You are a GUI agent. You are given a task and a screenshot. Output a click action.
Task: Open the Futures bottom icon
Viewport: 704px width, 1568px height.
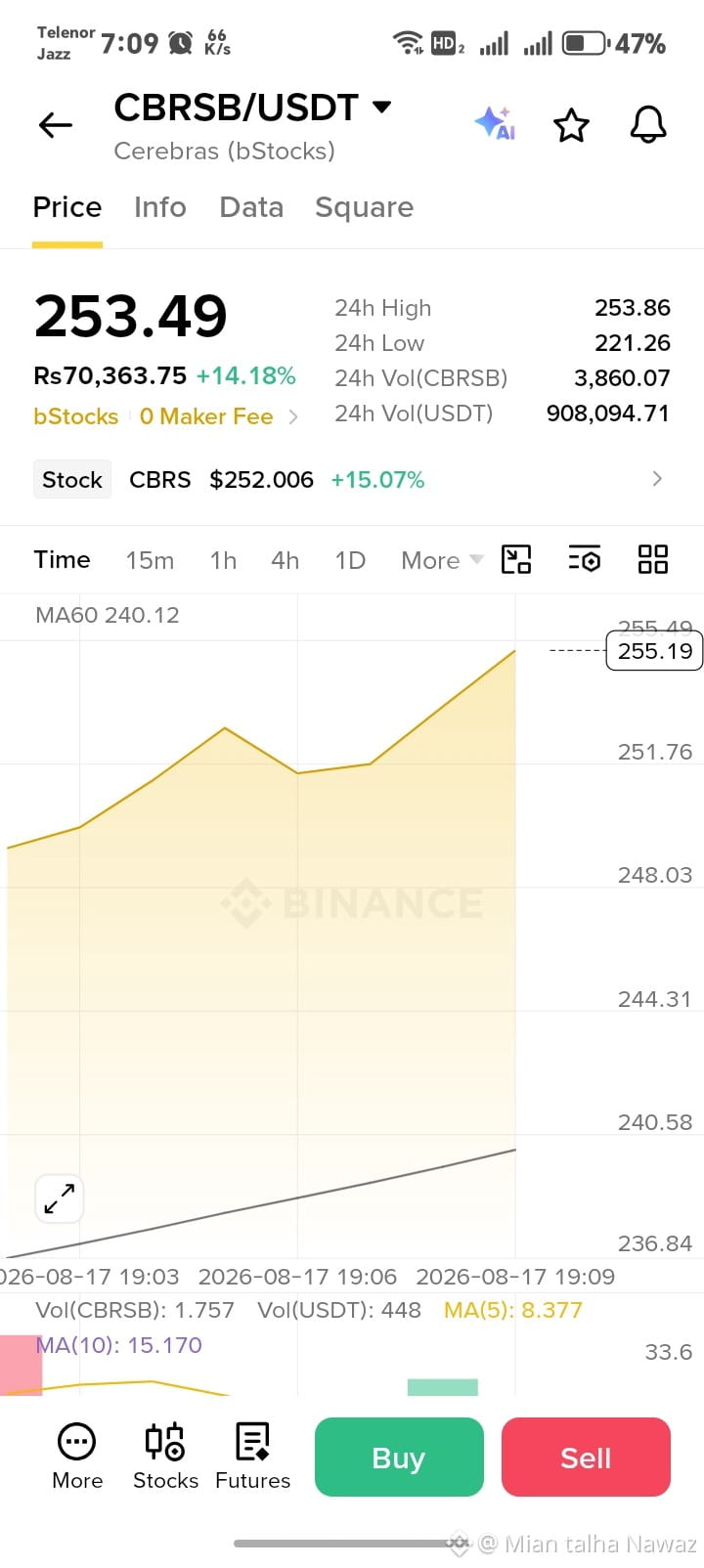pyautogui.click(x=252, y=1456)
